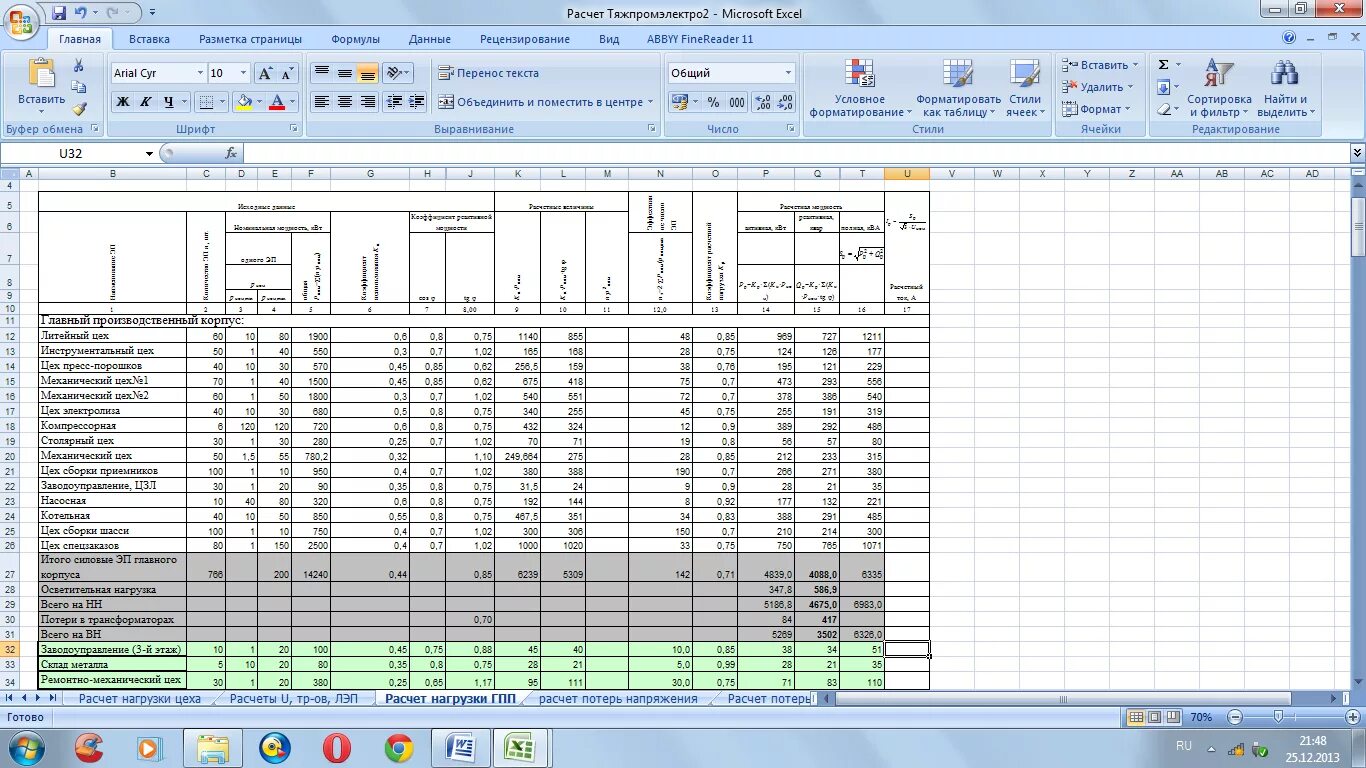Toggle align text right

(367, 102)
